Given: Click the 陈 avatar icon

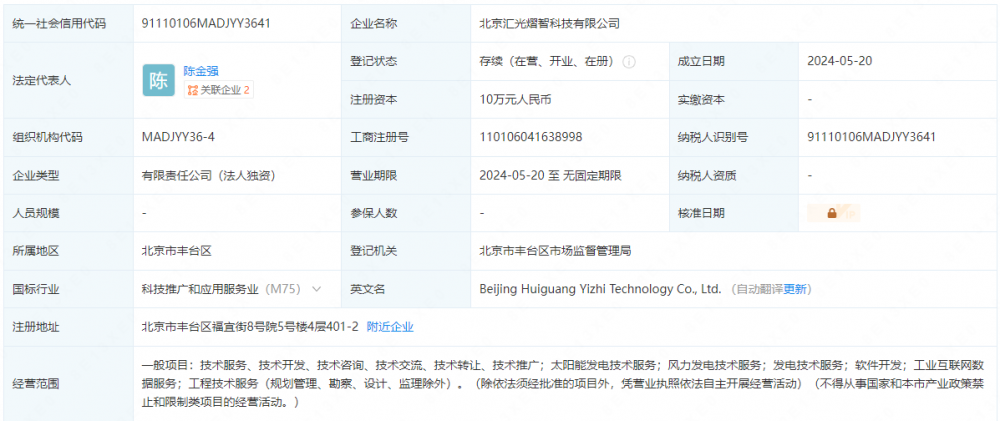Looking at the screenshot, I should pos(158,80).
